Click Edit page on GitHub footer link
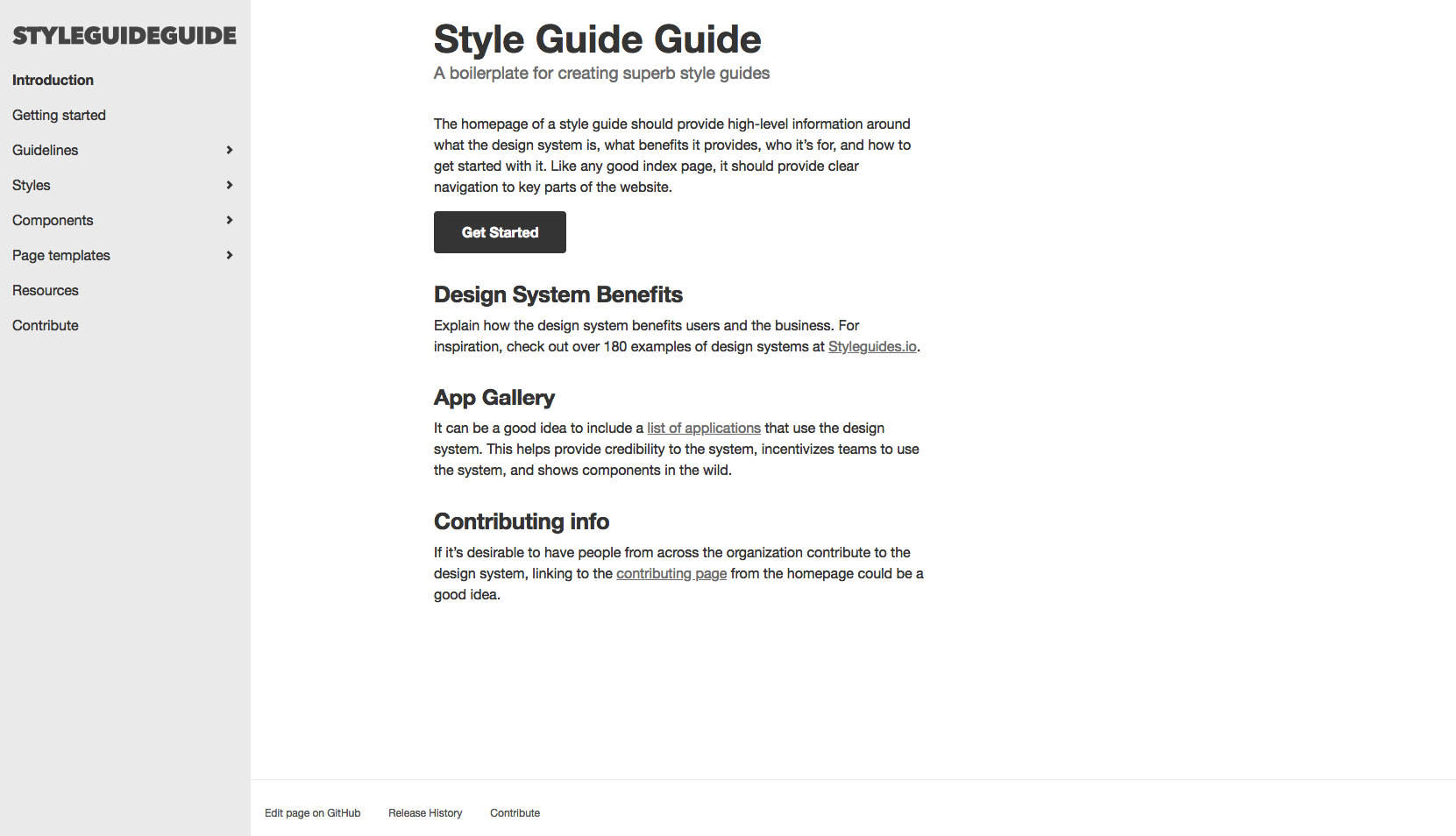This screenshot has width=1456, height=836. coord(313,813)
